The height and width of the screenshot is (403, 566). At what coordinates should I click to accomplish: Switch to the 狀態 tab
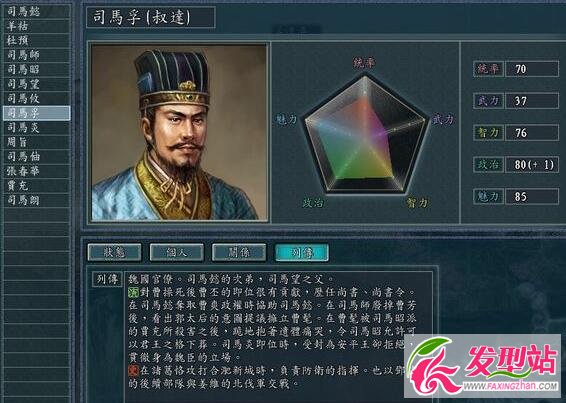pyautogui.click(x=114, y=252)
